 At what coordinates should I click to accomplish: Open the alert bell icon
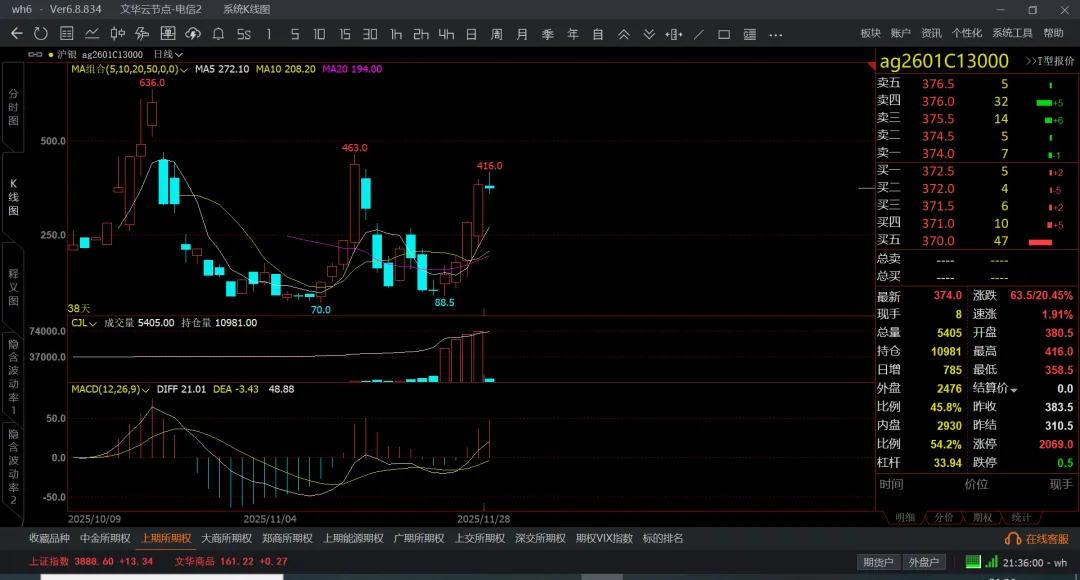point(218,34)
